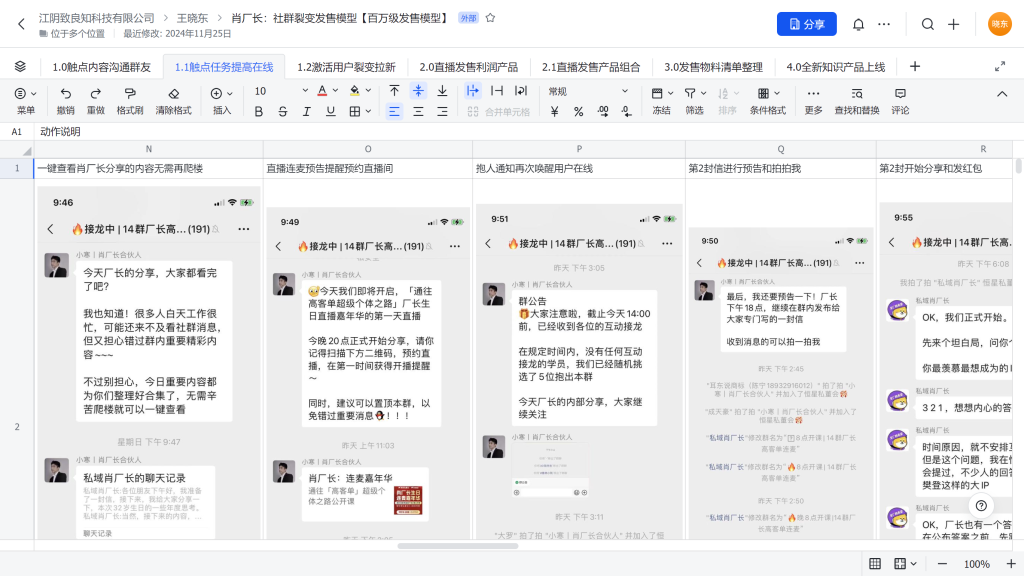Open the notifications bell
Screen dimensions: 1024x576
click(858, 24)
